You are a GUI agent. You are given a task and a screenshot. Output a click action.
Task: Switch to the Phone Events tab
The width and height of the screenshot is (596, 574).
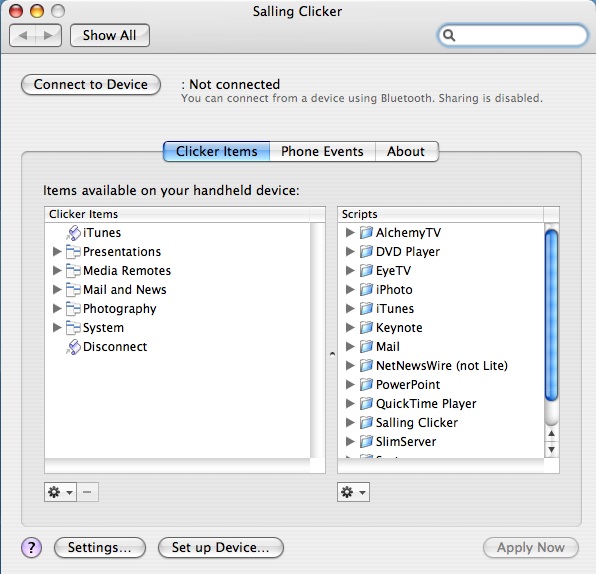(322, 151)
